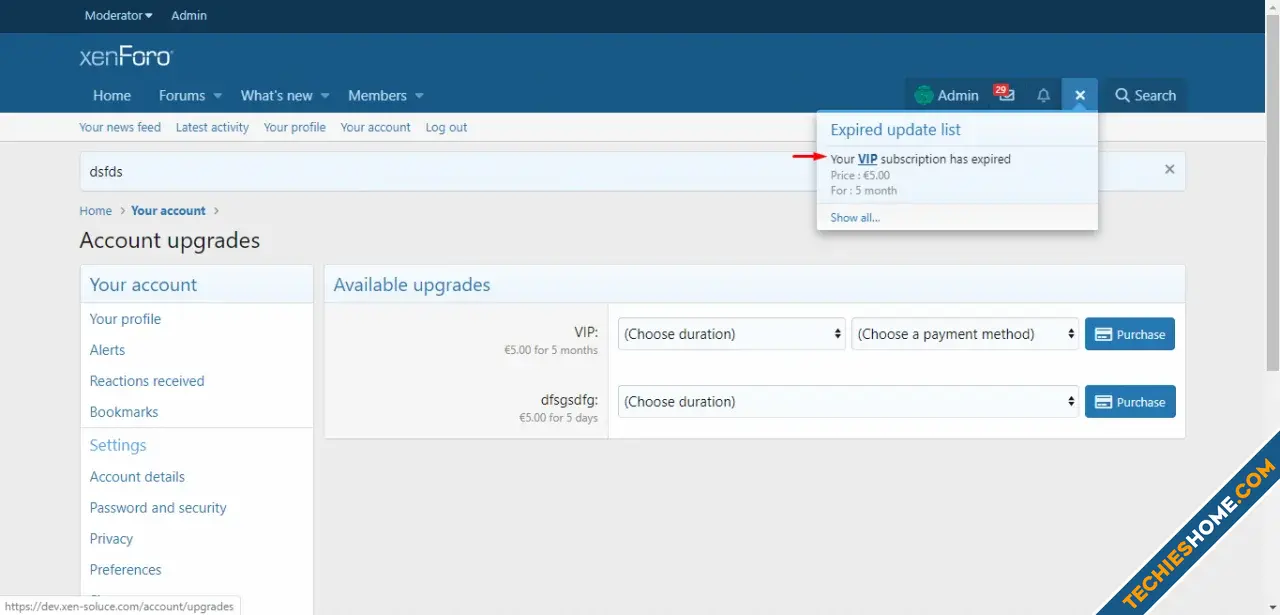Open the inbox envelope icon with badge

click(1006, 95)
